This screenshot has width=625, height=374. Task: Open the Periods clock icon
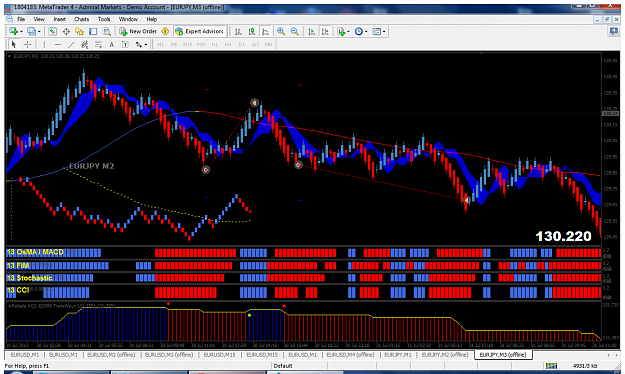point(359,31)
